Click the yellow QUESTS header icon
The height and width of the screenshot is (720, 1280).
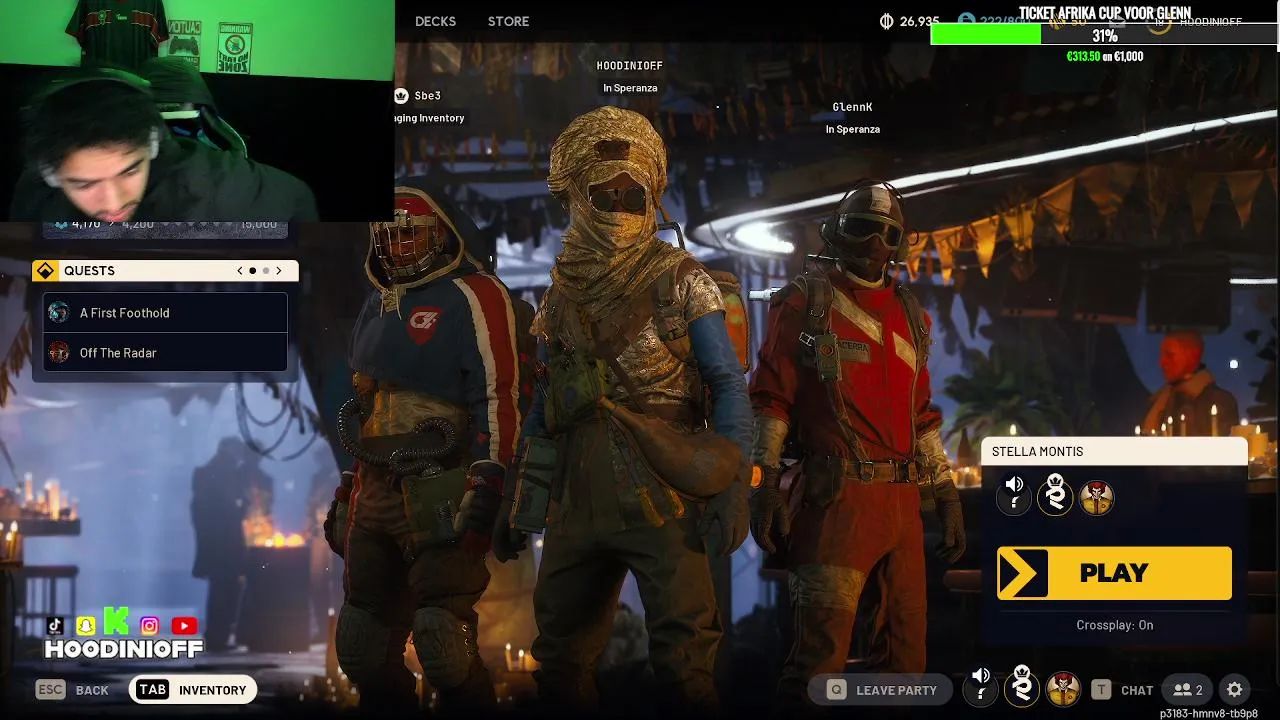coord(44,271)
